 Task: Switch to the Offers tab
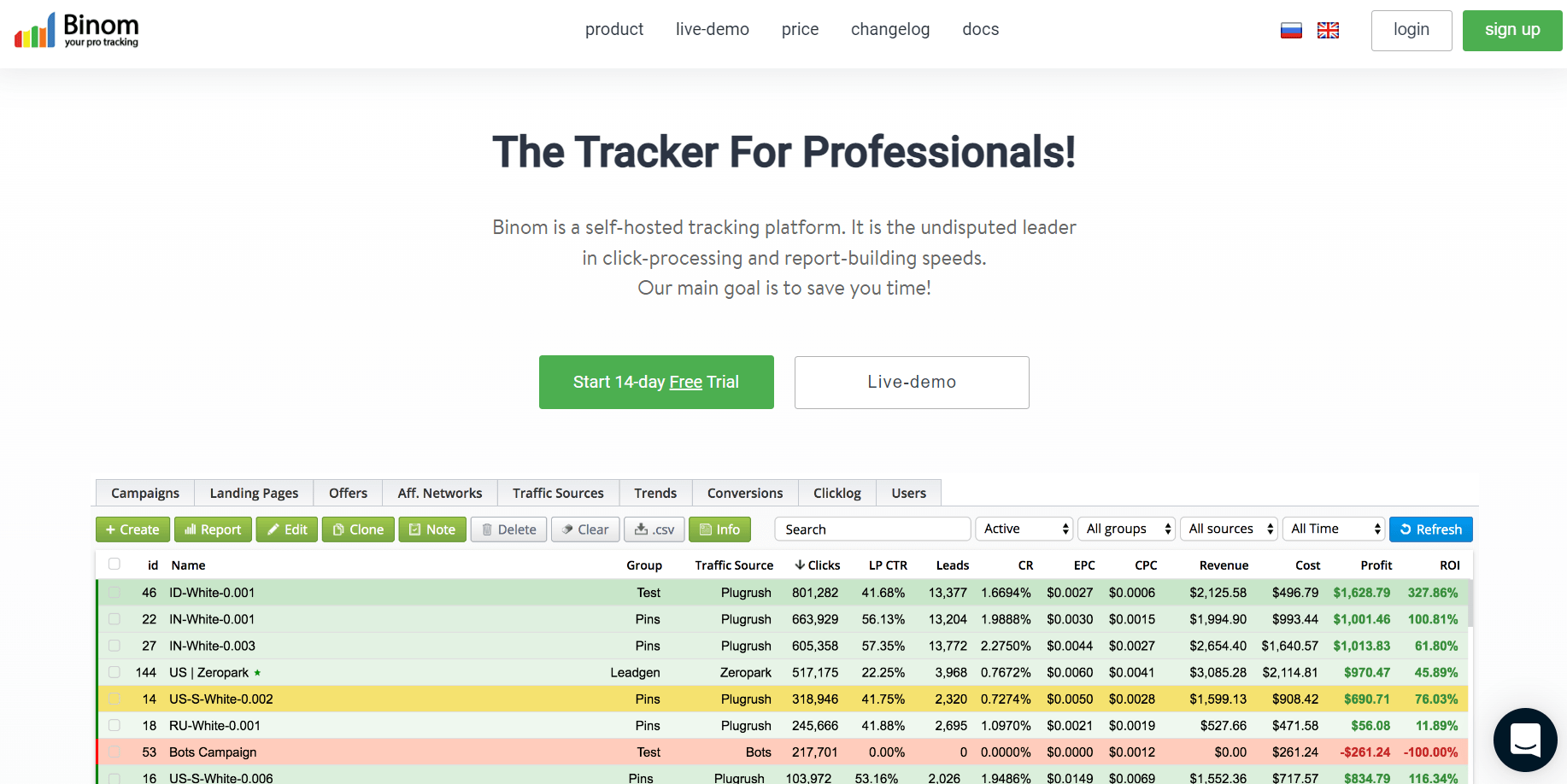tap(348, 493)
